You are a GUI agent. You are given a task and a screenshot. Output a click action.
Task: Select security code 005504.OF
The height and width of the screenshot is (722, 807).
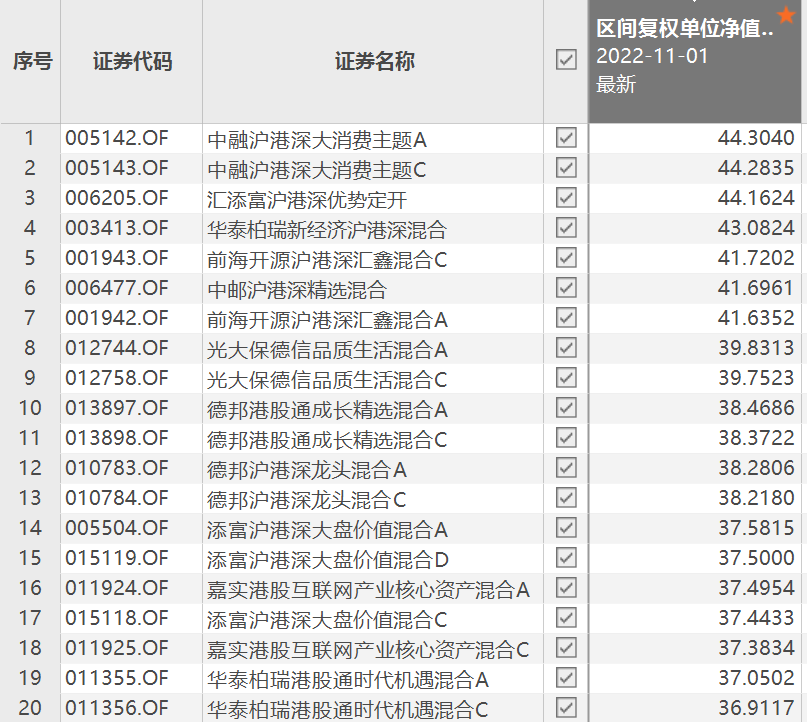[117, 527]
